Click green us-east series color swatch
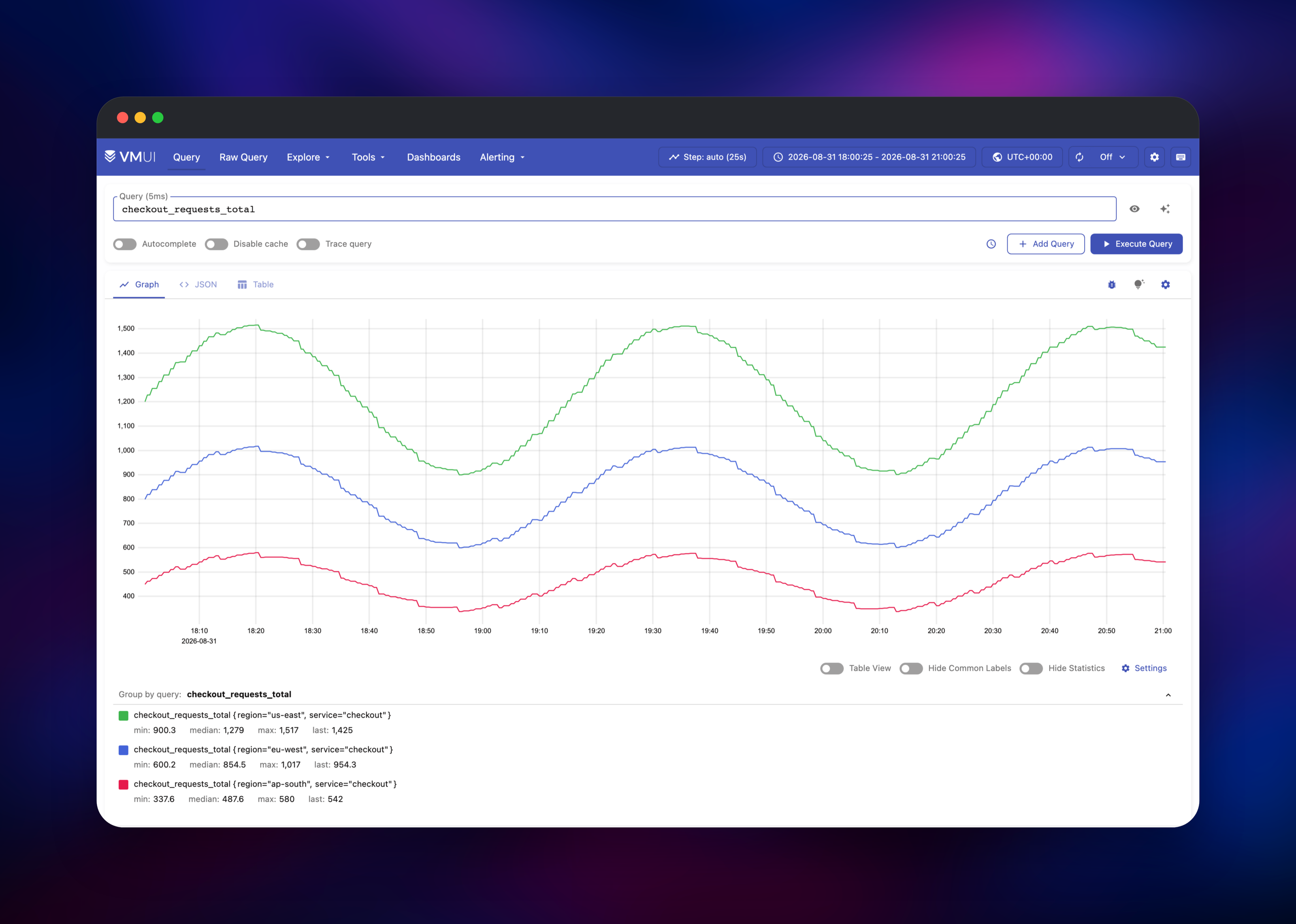Viewport: 1296px width, 924px height. click(x=124, y=716)
